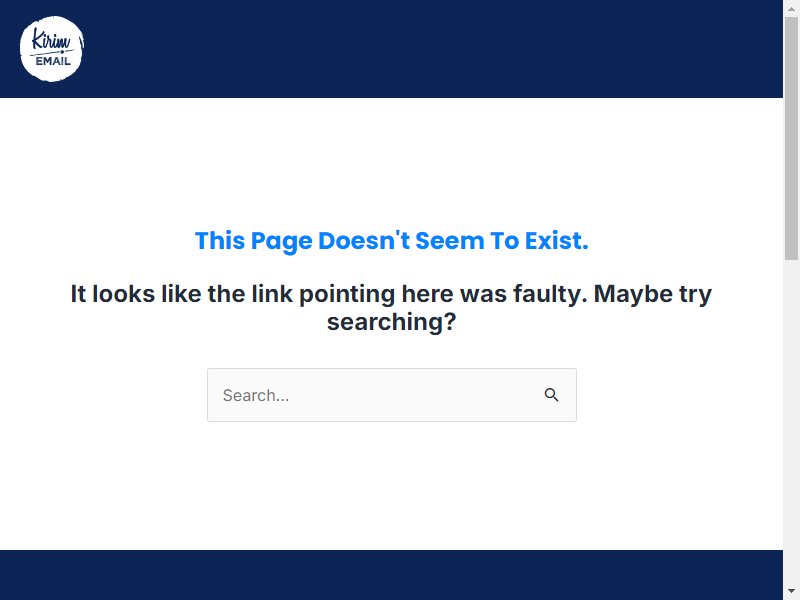Click the word "searching?" in the message
Screen dimensions: 800x600
[392, 322]
